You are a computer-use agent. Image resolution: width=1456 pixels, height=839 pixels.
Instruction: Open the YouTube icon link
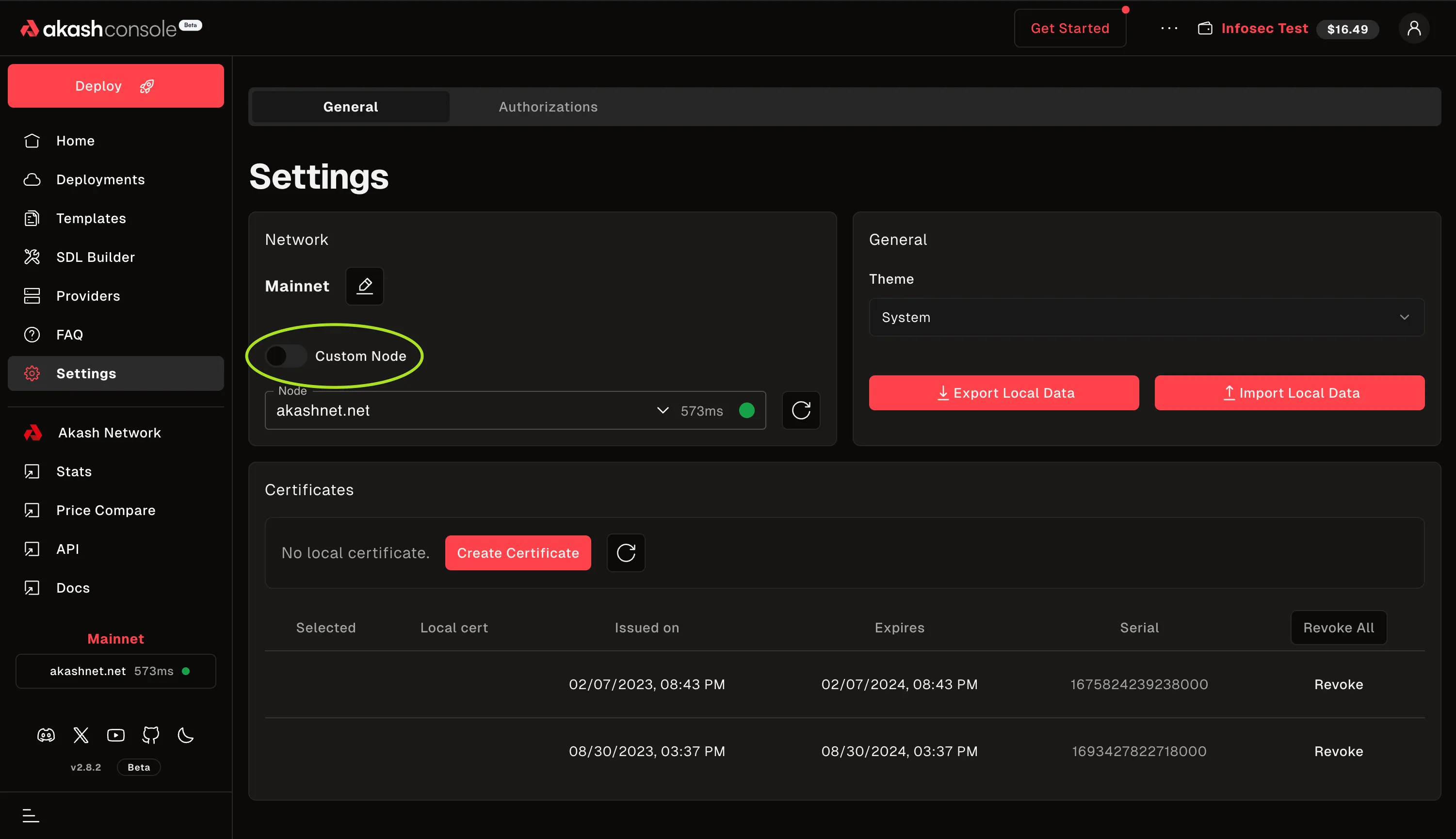click(116, 735)
